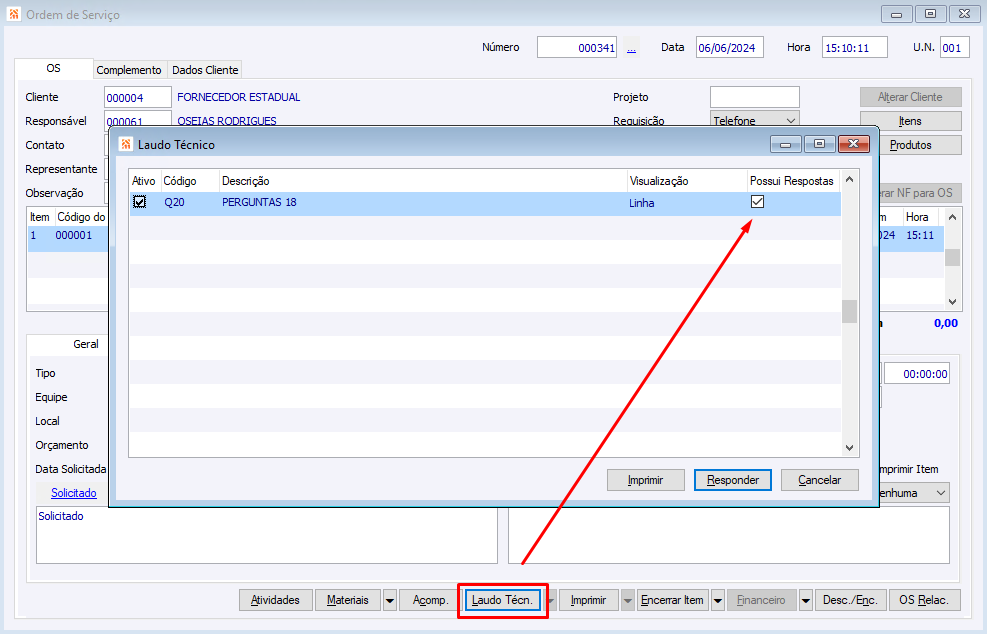Expand the Materiais dropdown arrow
This screenshot has width=987, height=634.
pos(390,600)
